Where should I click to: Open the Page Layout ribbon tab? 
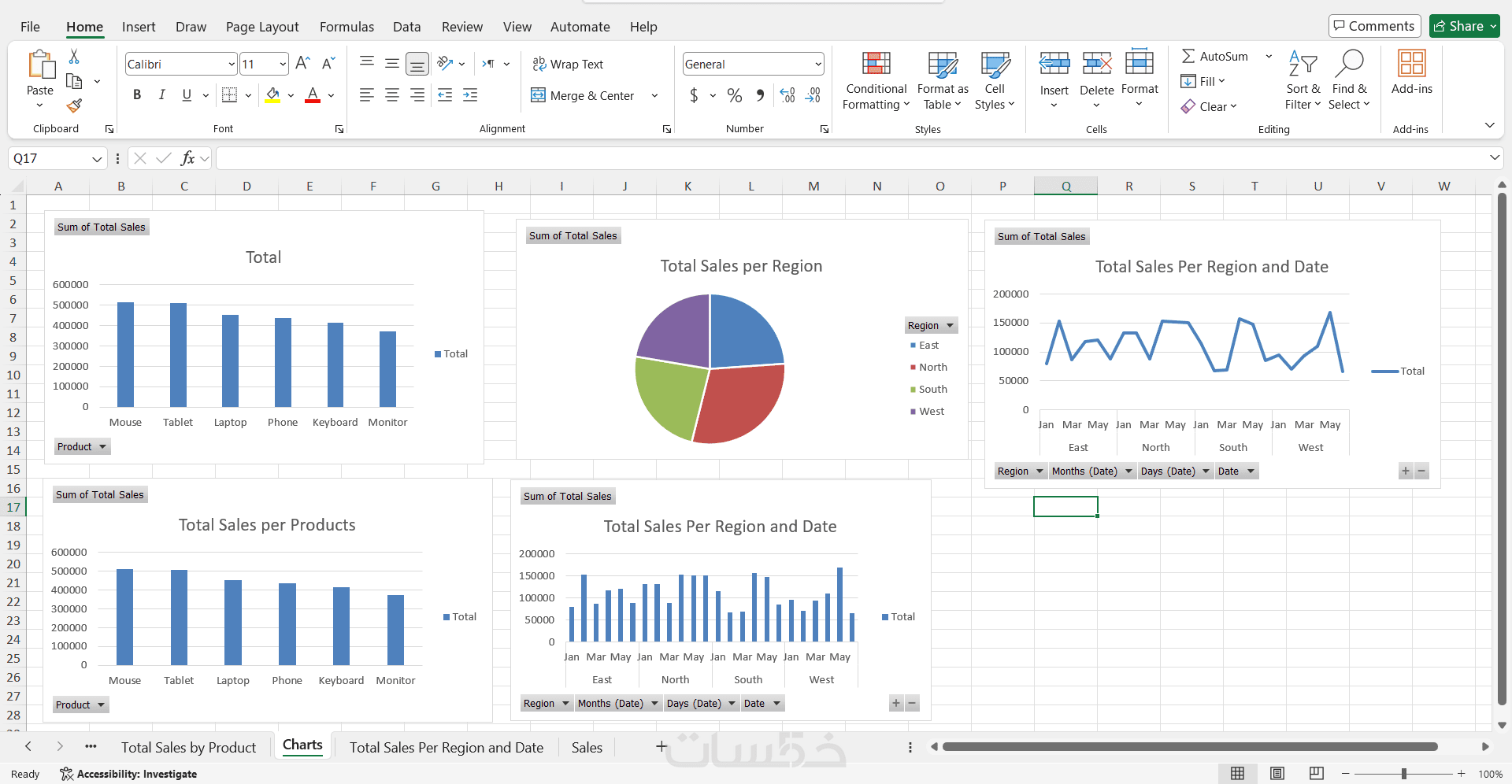point(262,27)
